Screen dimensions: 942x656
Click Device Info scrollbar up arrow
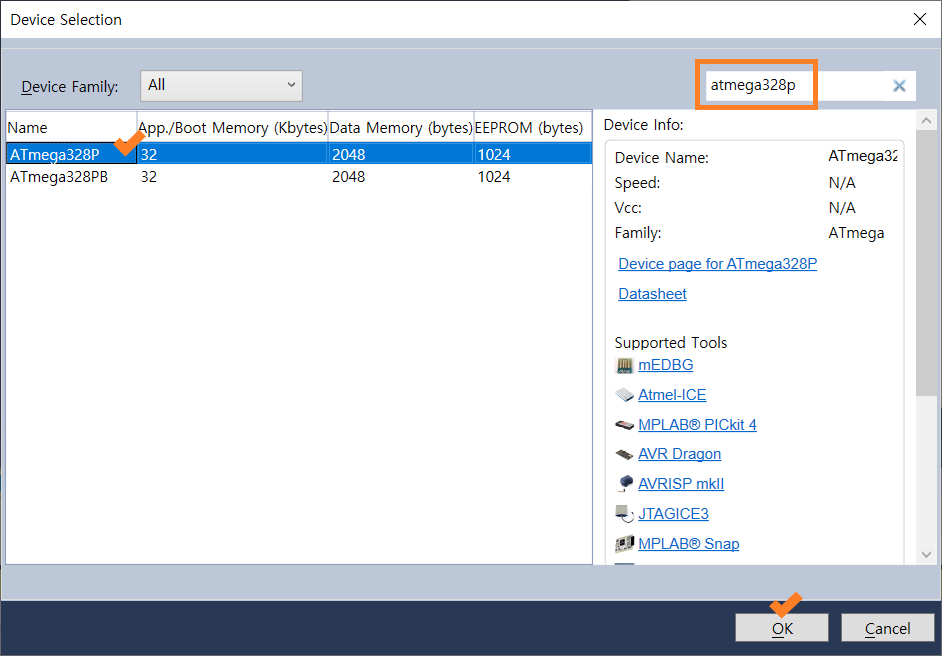pyautogui.click(x=926, y=121)
